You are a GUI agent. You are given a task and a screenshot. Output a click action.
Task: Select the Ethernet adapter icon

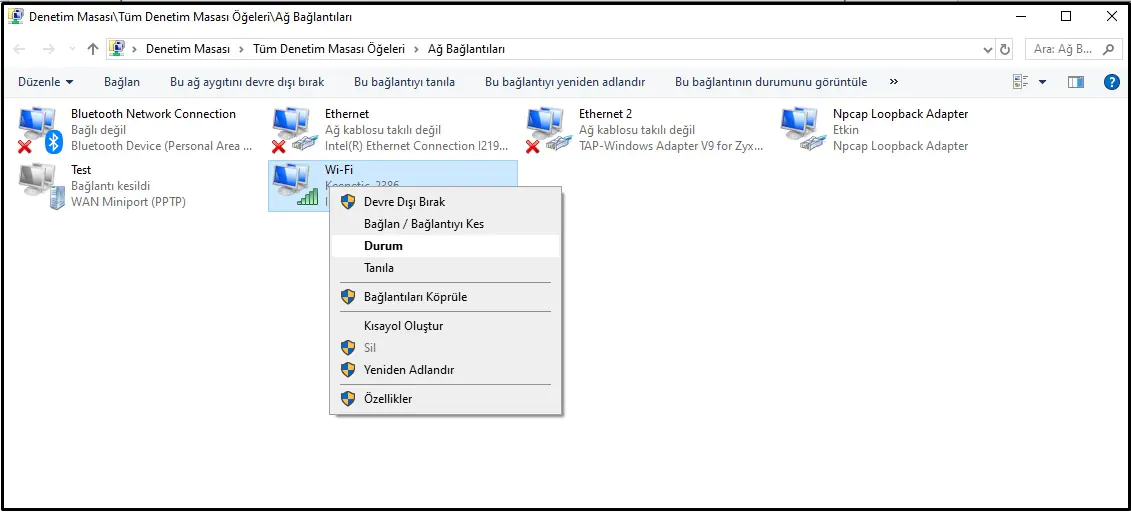tap(295, 130)
